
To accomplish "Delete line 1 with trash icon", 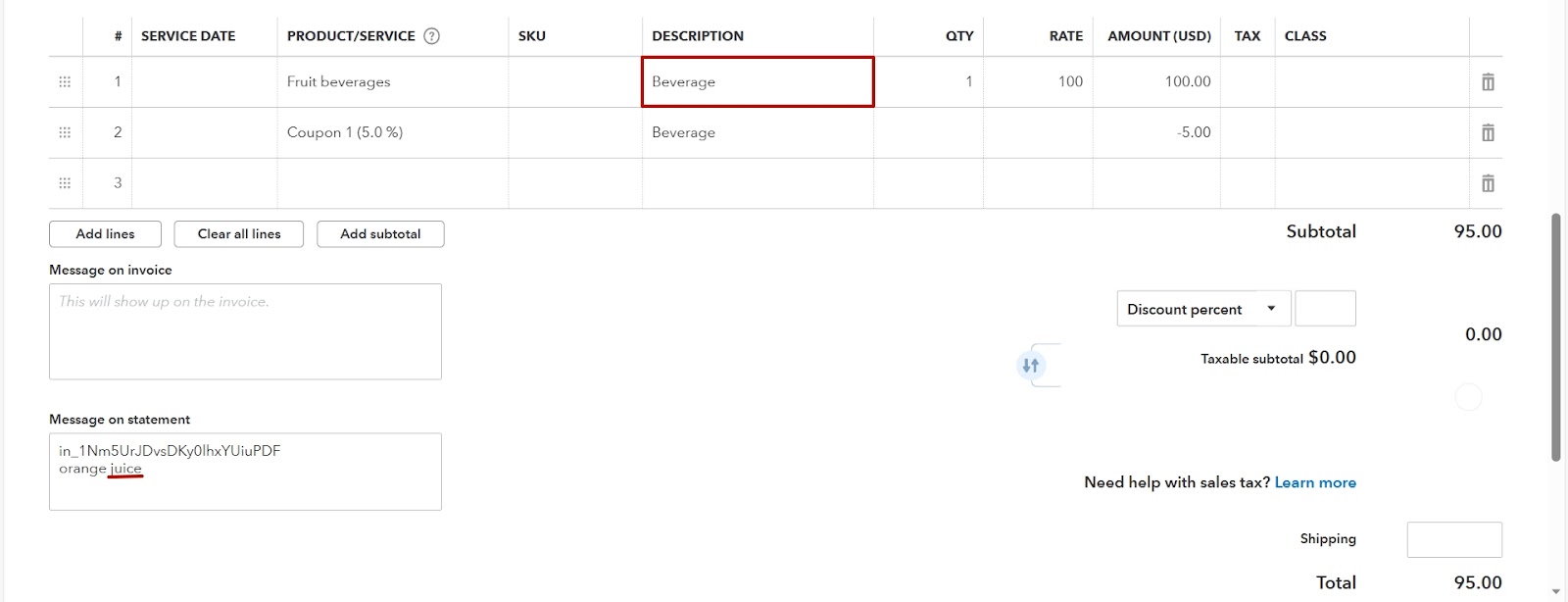I will (x=1488, y=82).
